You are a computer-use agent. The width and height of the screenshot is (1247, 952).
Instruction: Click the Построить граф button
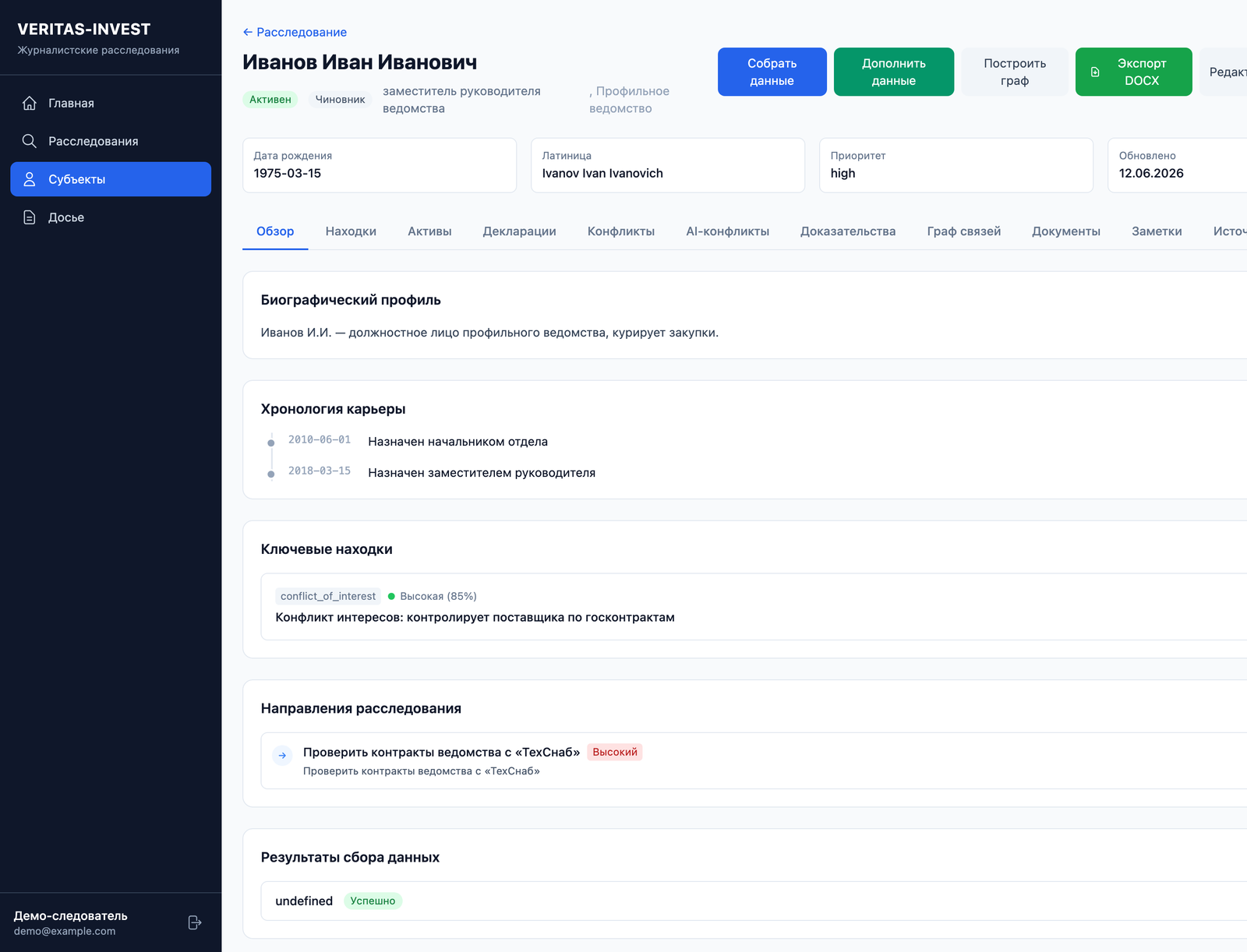click(x=1015, y=72)
